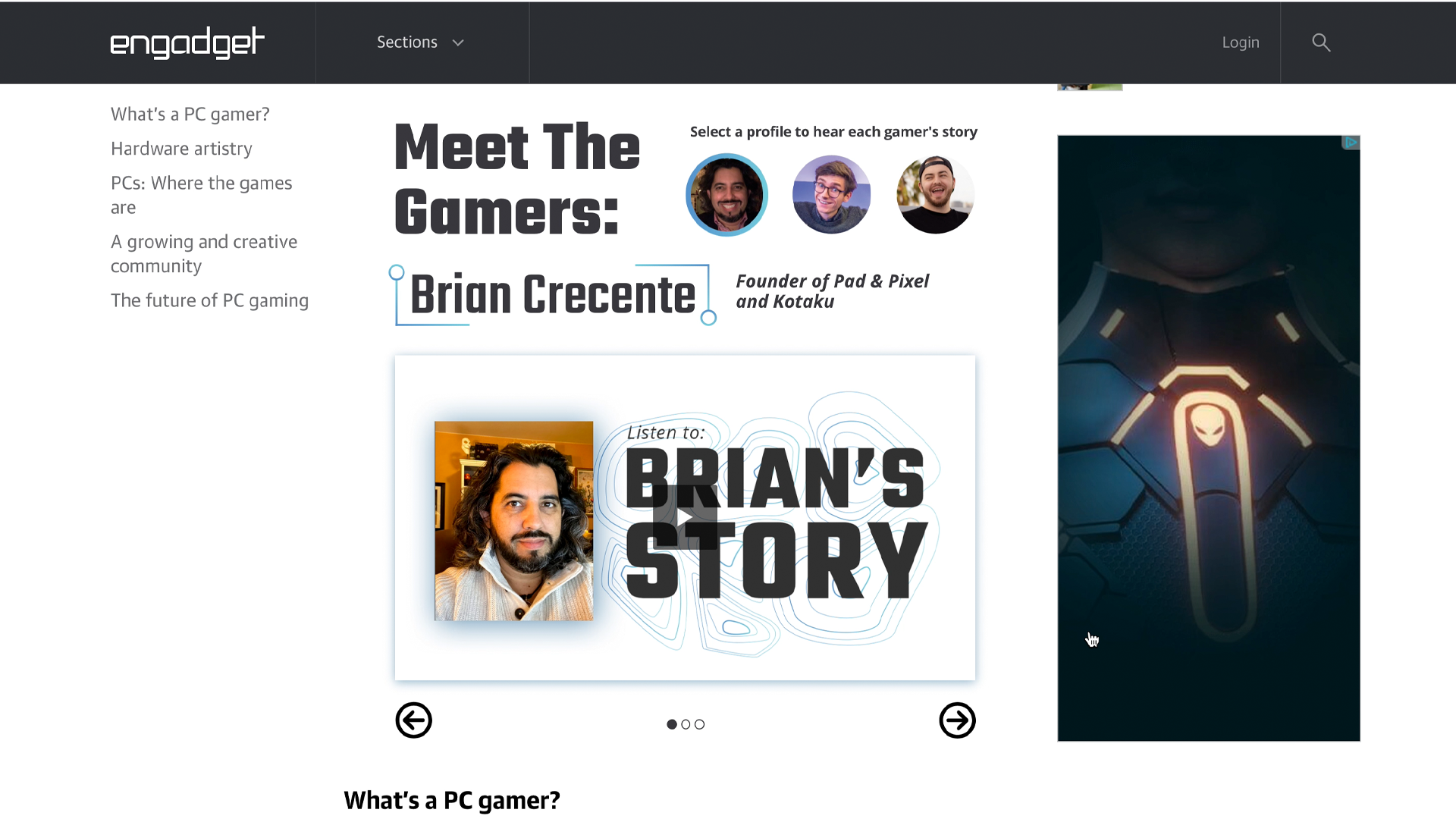Advance carousel with right arrow

[957, 720]
